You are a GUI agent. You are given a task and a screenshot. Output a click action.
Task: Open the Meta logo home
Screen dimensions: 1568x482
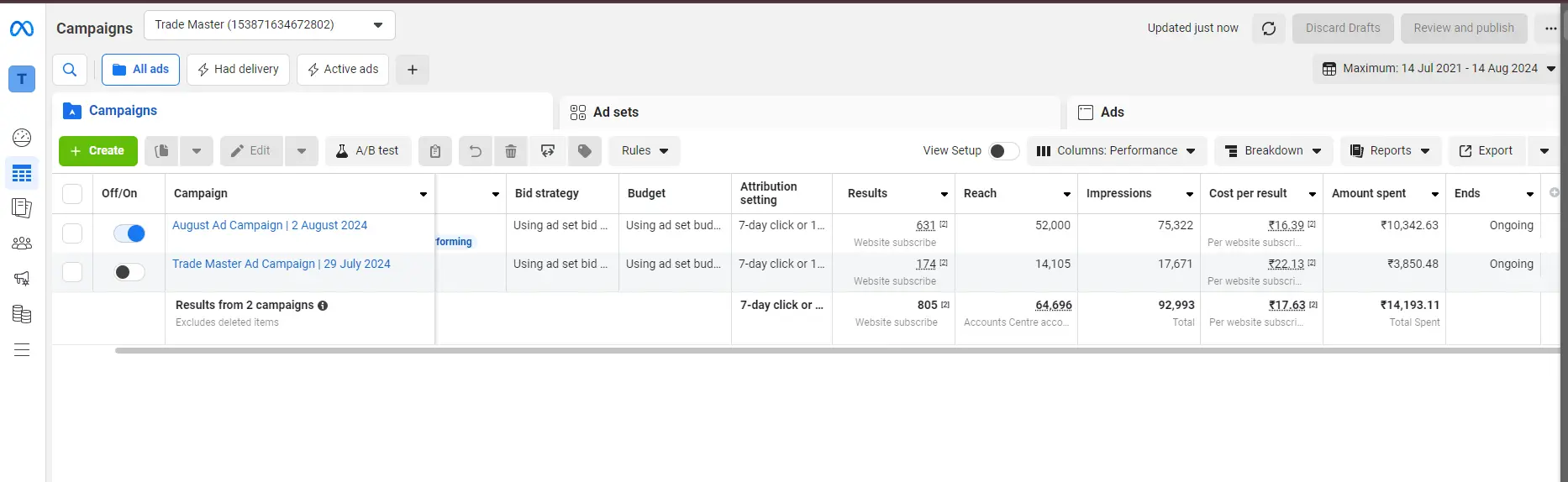pos(22,29)
